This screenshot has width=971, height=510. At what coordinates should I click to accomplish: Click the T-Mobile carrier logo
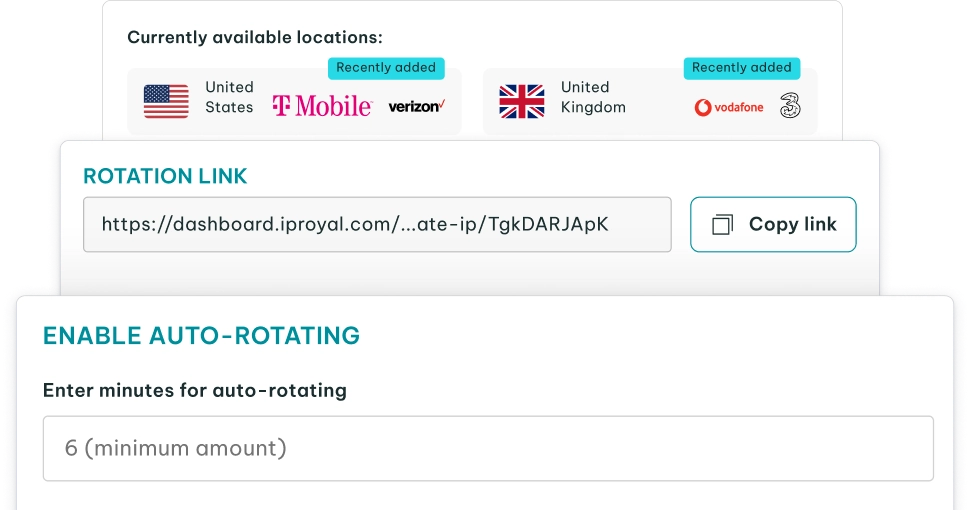click(x=322, y=105)
